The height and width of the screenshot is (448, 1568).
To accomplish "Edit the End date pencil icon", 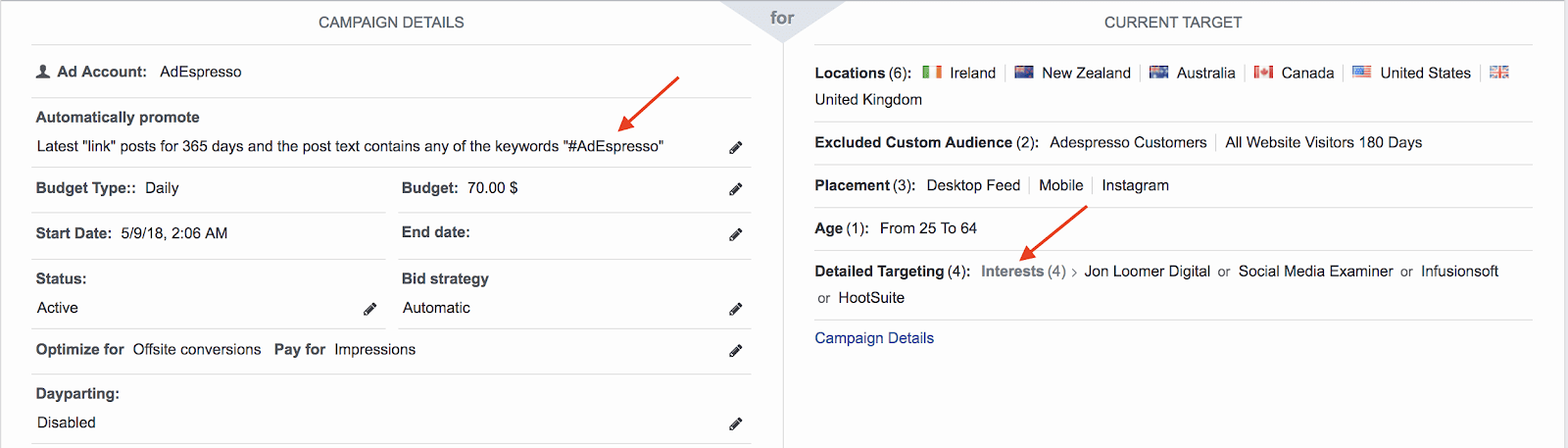I will click(x=736, y=235).
